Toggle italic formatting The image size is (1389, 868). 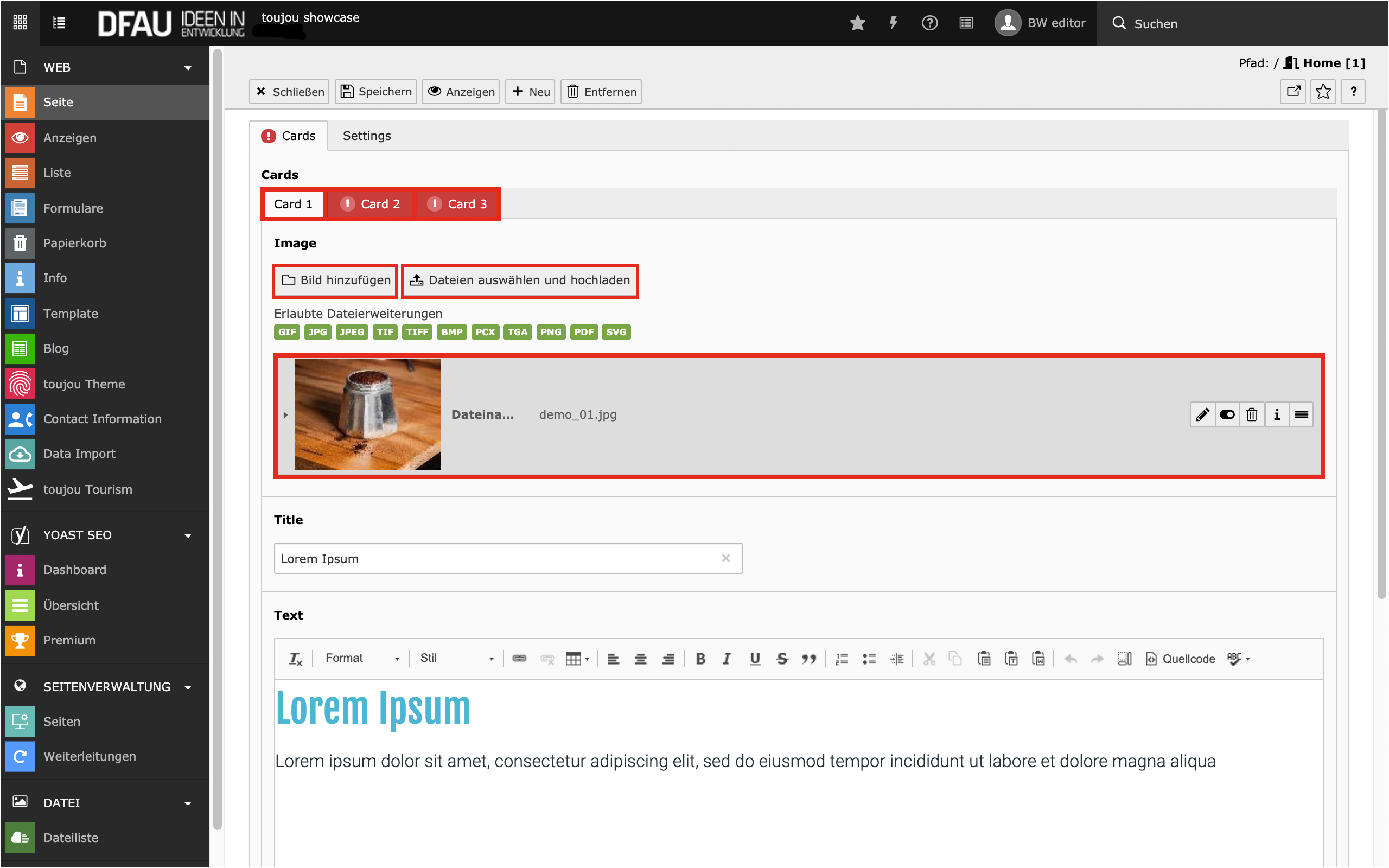727,659
